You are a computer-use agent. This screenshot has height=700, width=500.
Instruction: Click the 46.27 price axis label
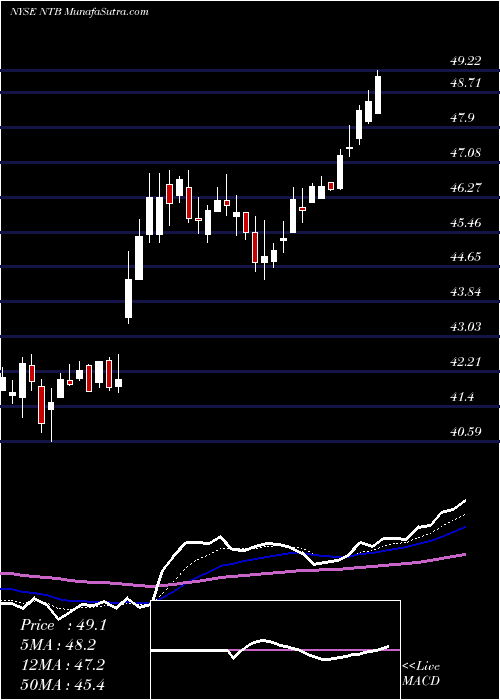point(466,188)
